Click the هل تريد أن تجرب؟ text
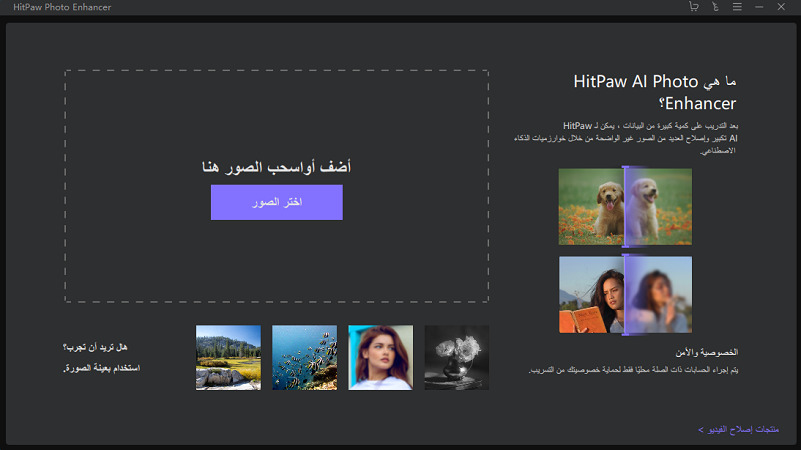 (95, 347)
